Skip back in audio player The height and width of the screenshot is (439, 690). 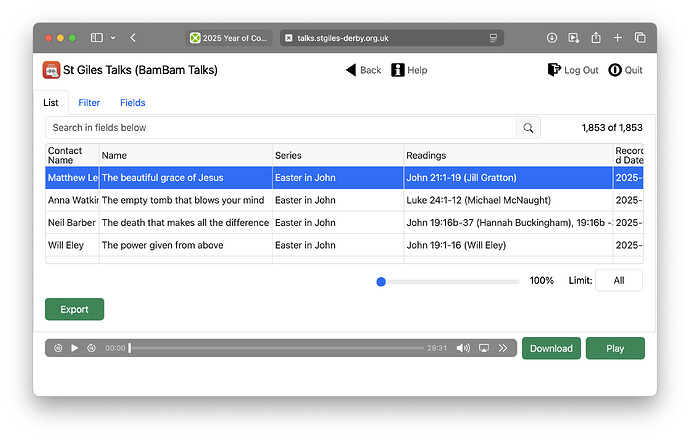pyautogui.click(x=58, y=348)
